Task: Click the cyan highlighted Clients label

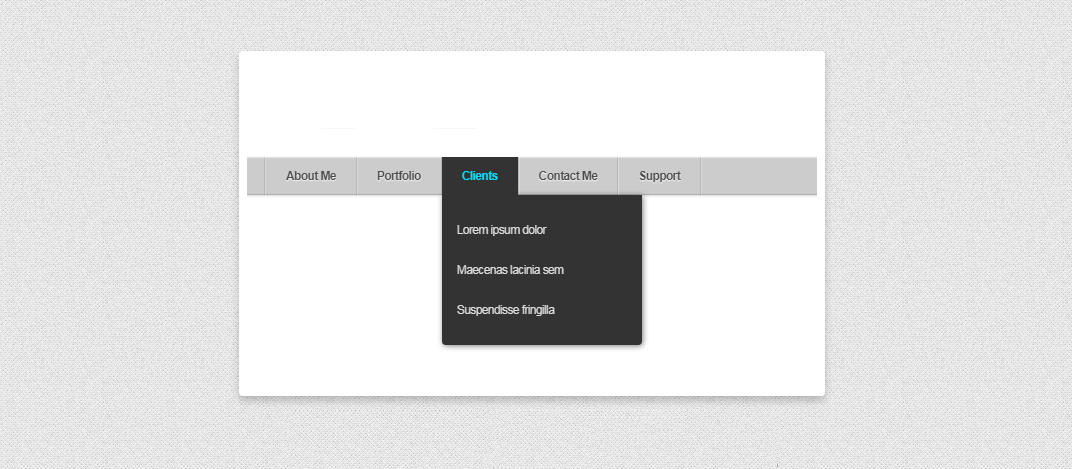Action: pyautogui.click(x=480, y=176)
